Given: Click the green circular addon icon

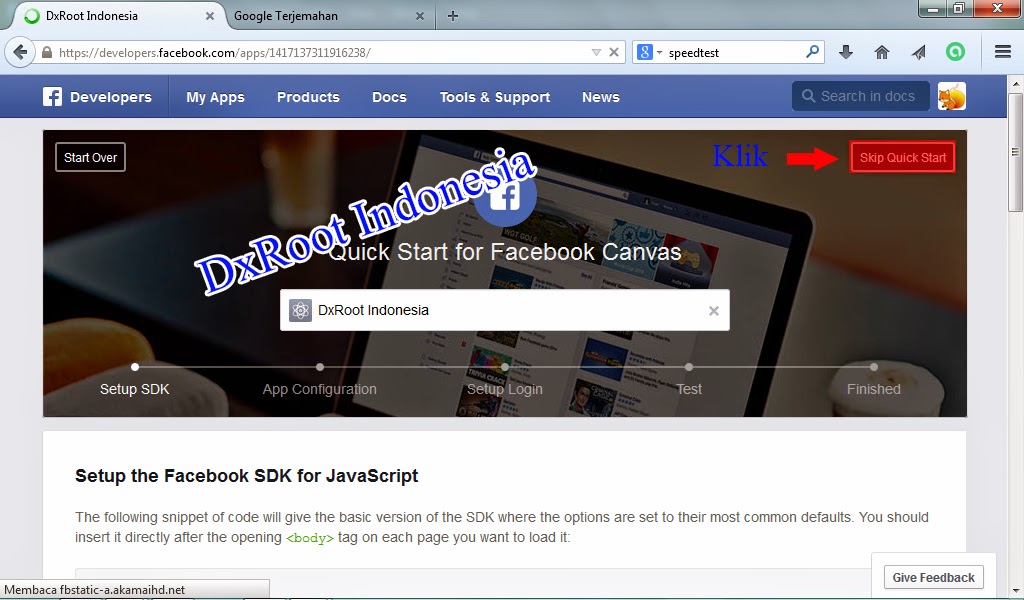Looking at the screenshot, I should [955, 52].
